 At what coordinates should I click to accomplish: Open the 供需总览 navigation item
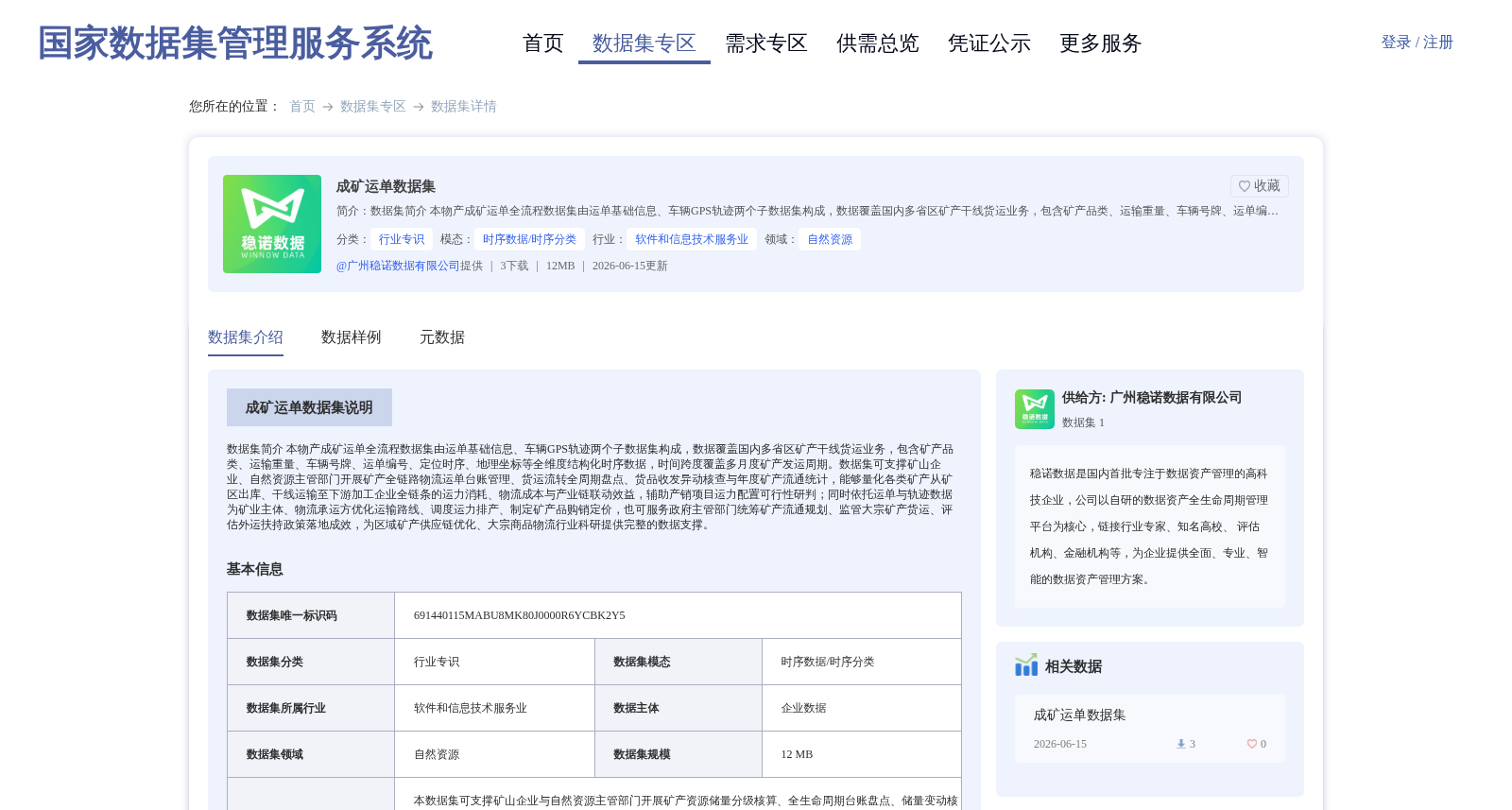[x=878, y=43]
